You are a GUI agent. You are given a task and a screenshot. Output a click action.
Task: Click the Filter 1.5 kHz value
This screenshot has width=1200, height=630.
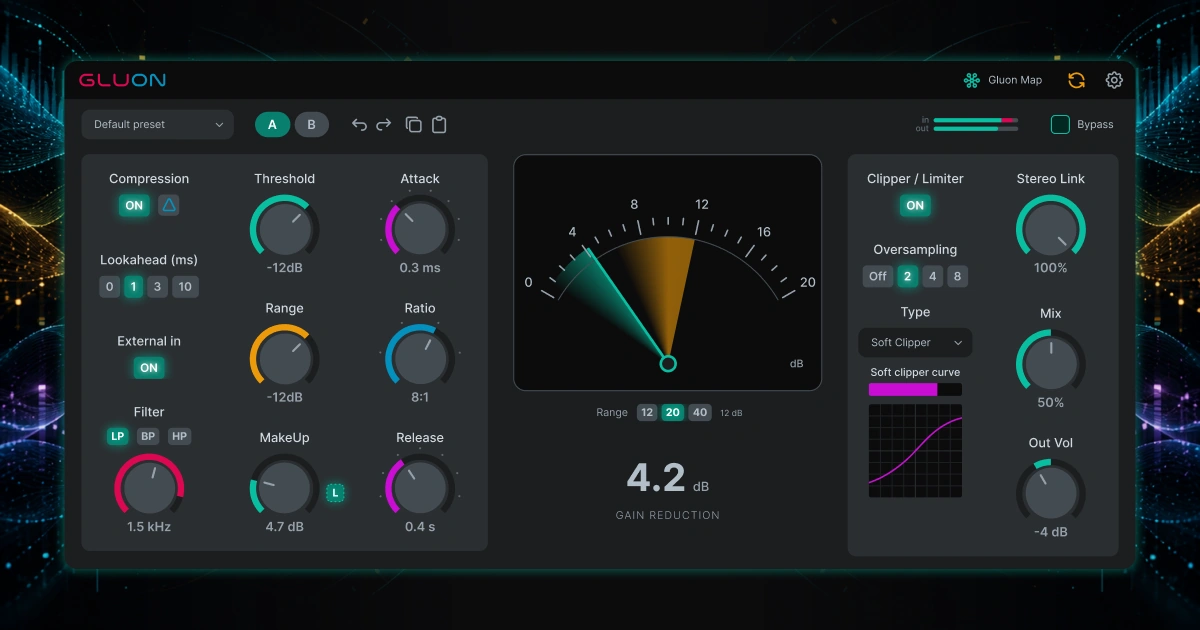149,526
